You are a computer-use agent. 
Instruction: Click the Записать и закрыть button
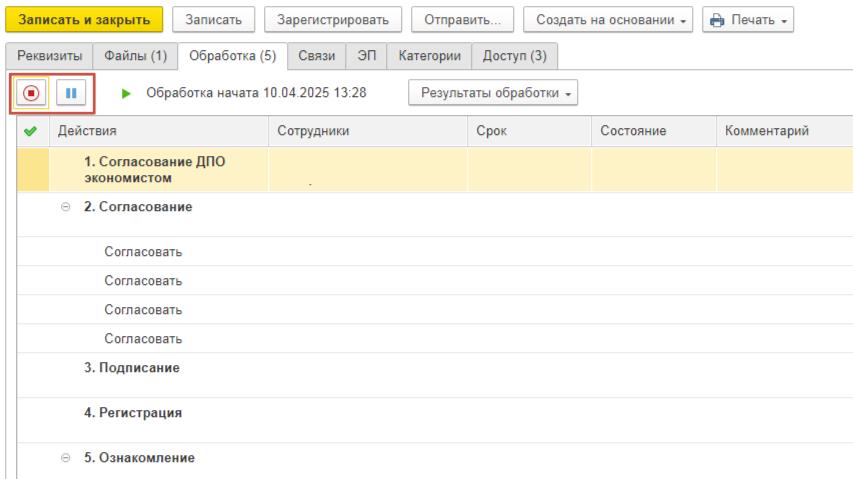(84, 20)
